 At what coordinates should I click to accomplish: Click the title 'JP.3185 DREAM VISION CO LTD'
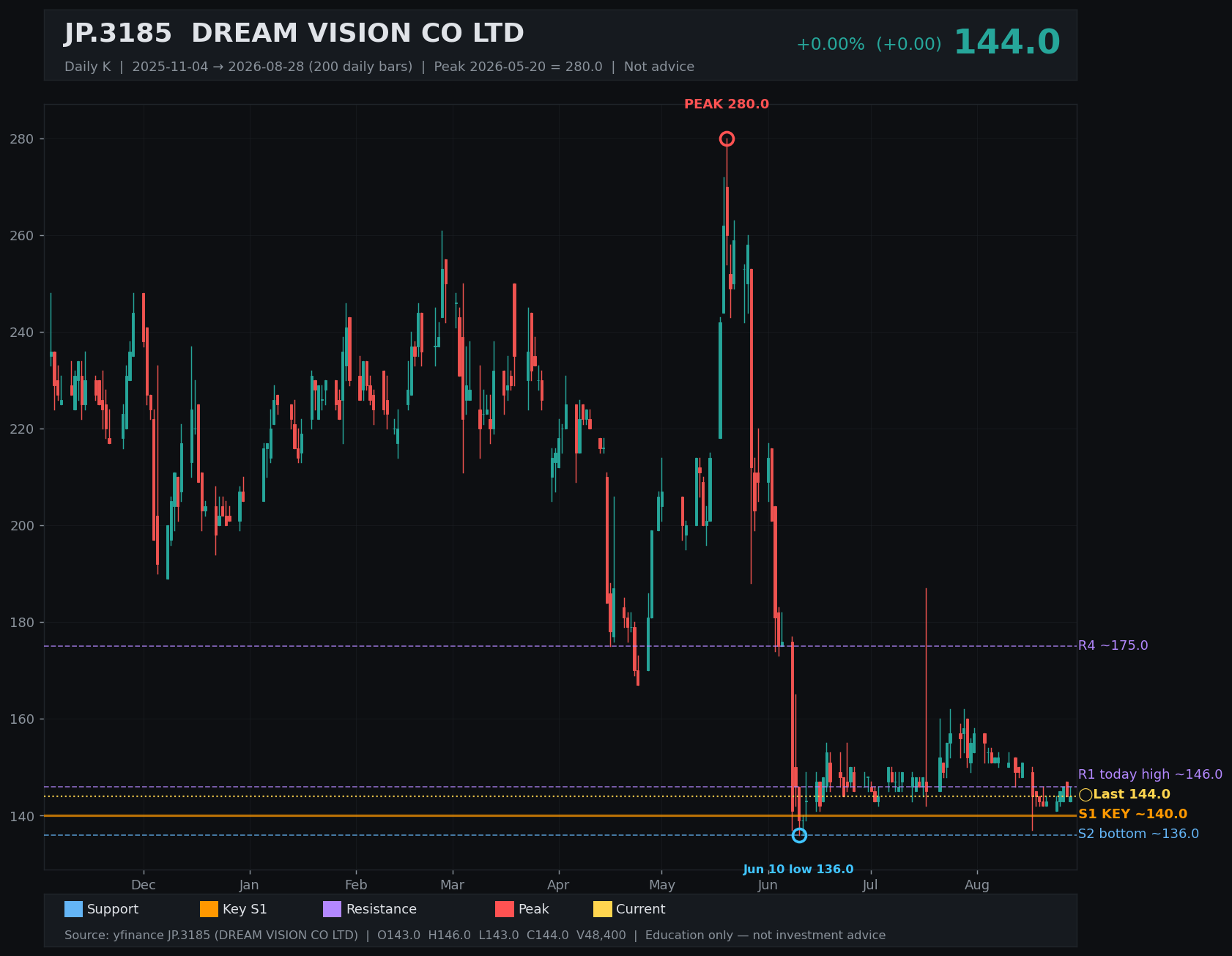294,34
